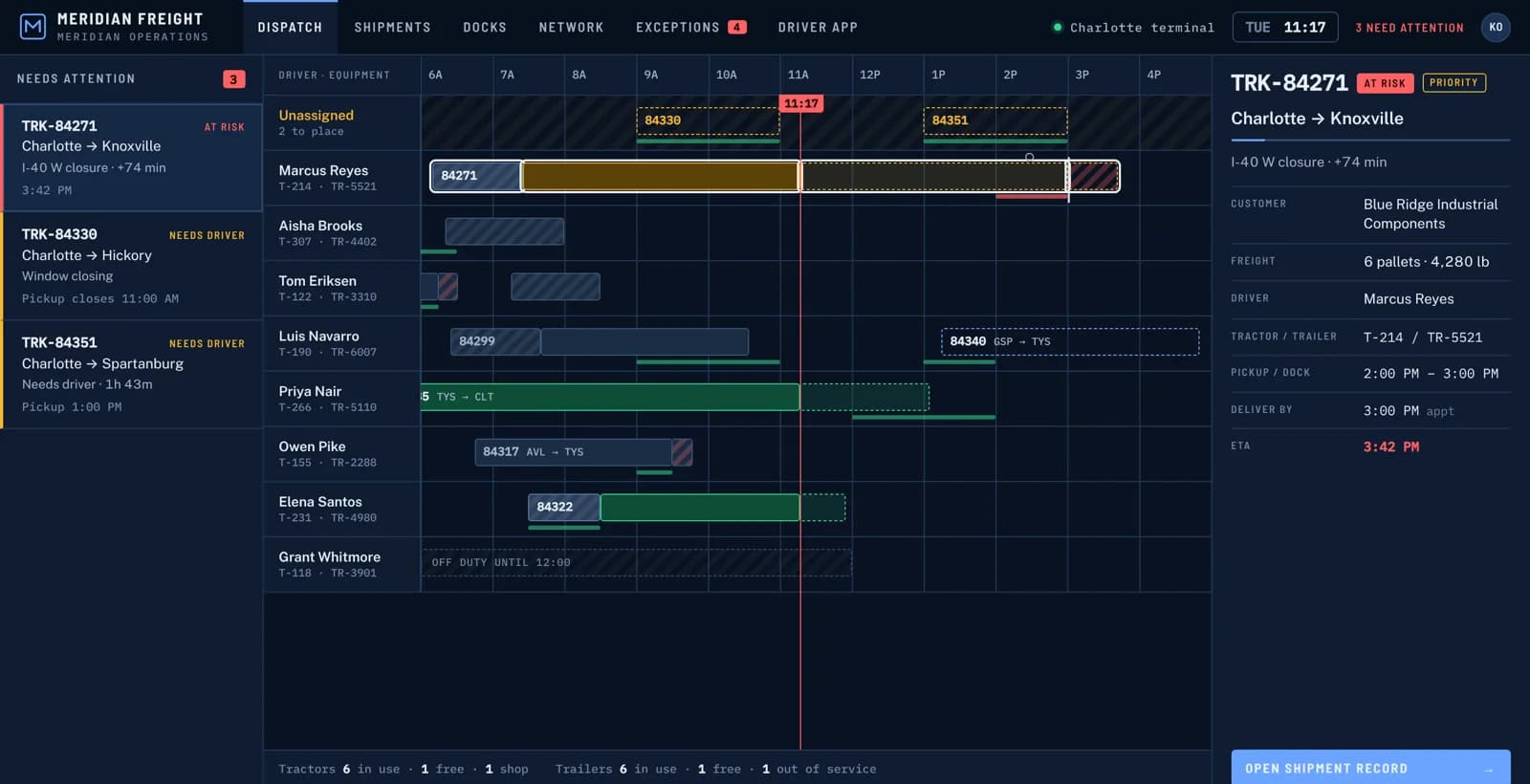
Task: Select driver Aisha Brooks row
Action: point(342,232)
